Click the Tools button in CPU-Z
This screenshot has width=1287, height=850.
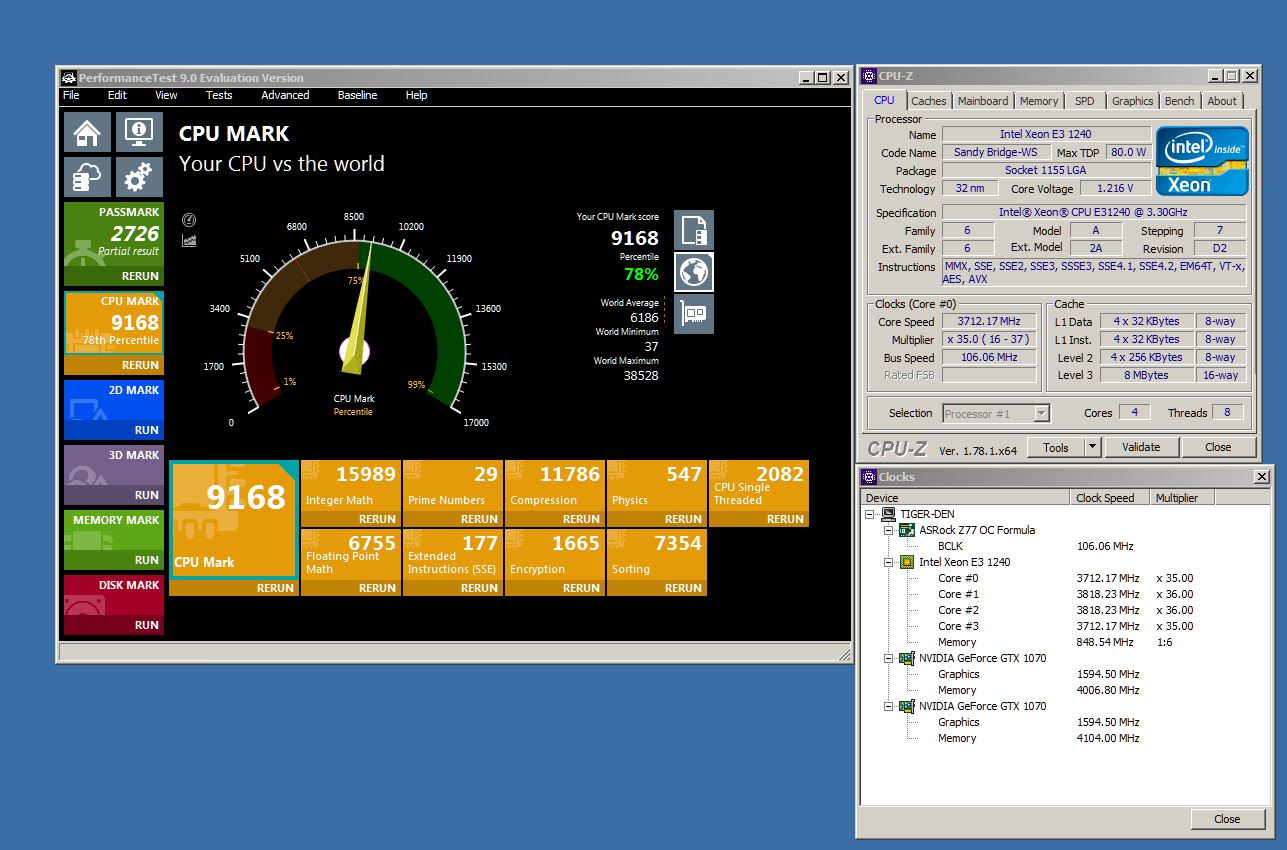coord(1056,447)
